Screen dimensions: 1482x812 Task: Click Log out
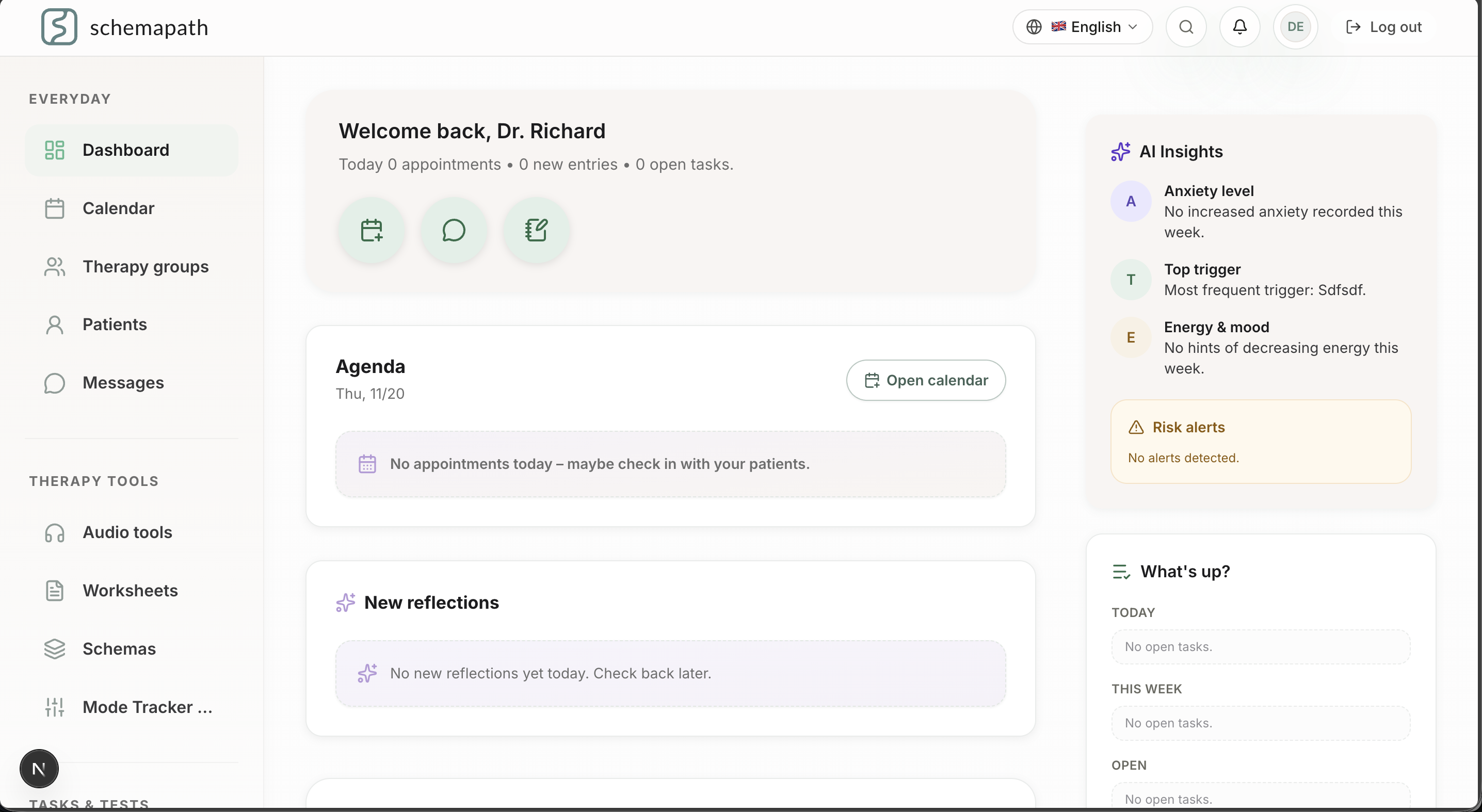[x=1383, y=26]
